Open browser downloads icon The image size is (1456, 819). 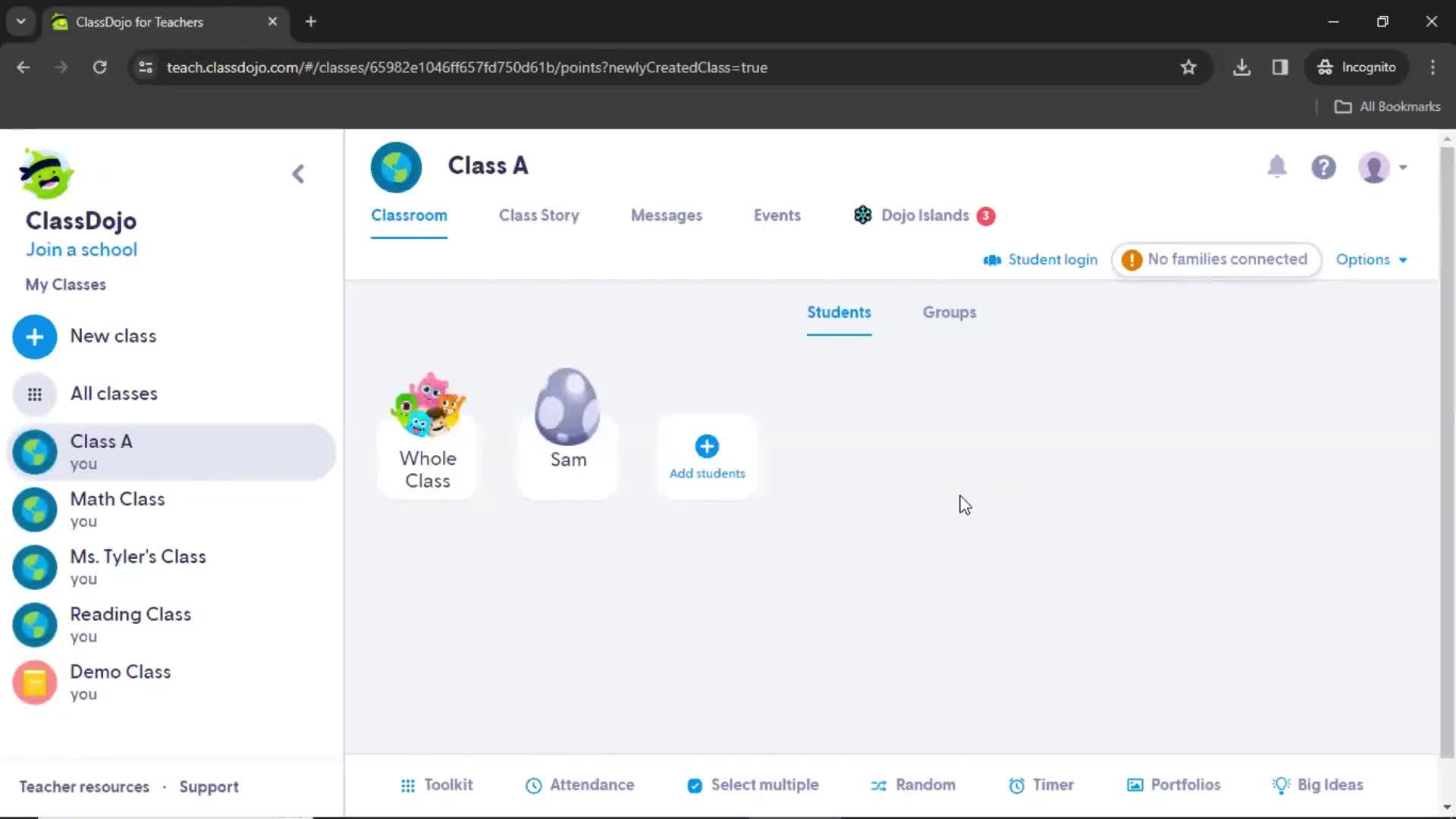(x=1241, y=67)
